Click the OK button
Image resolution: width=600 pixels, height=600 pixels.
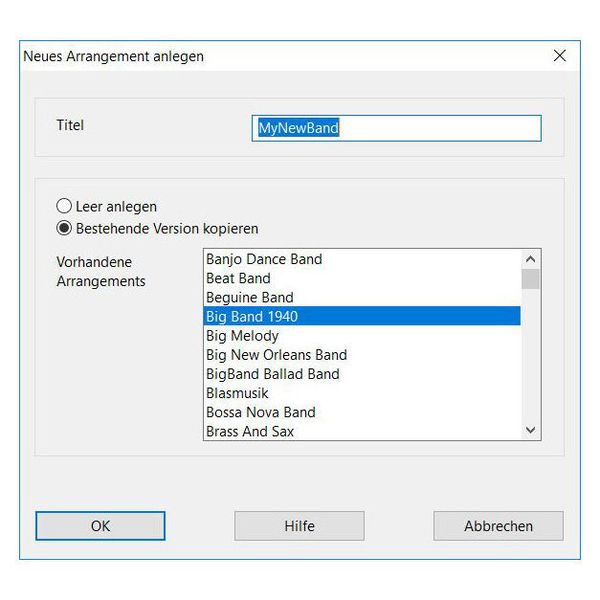100,526
